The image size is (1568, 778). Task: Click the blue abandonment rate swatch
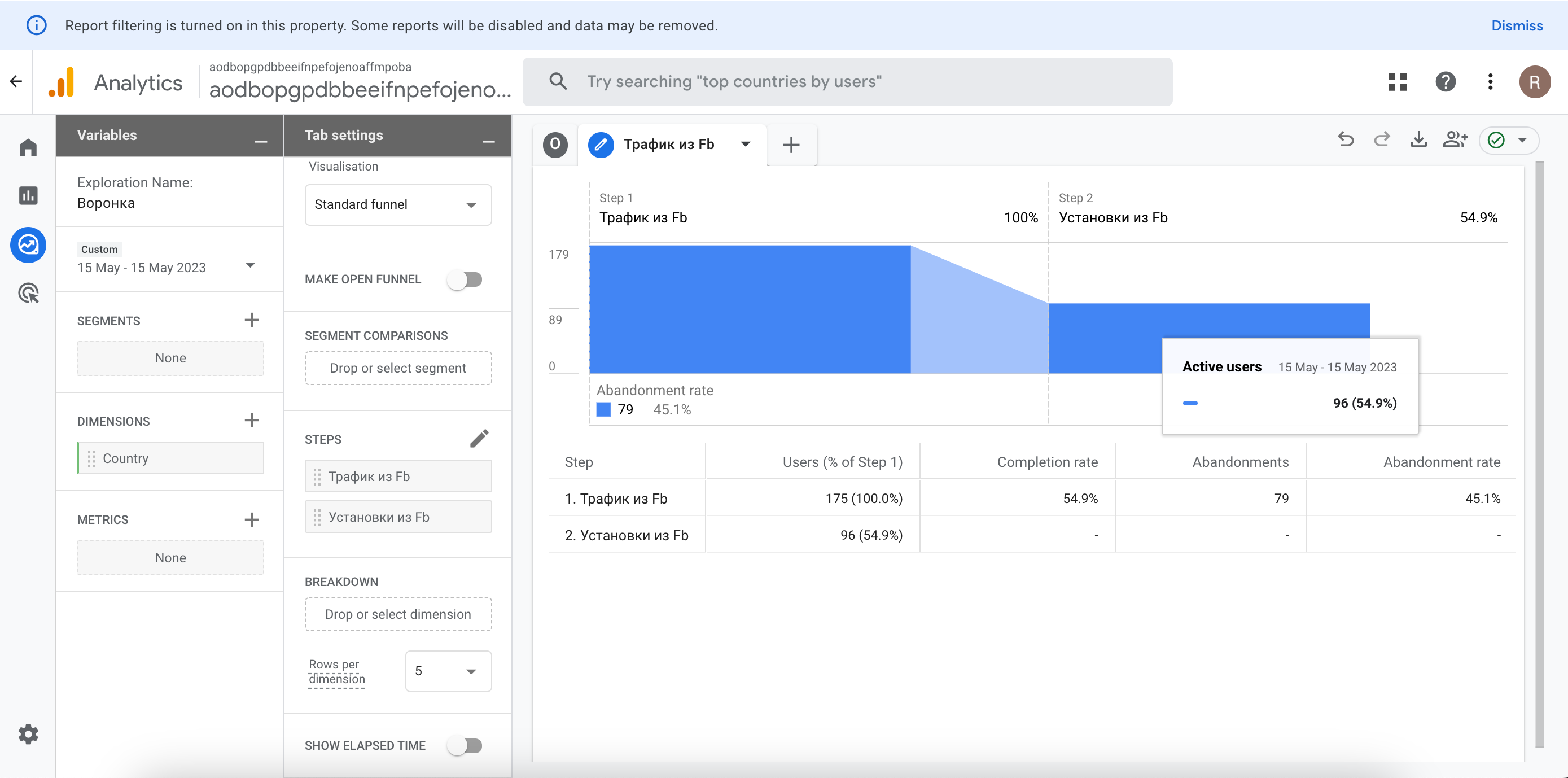tap(603, 410)
